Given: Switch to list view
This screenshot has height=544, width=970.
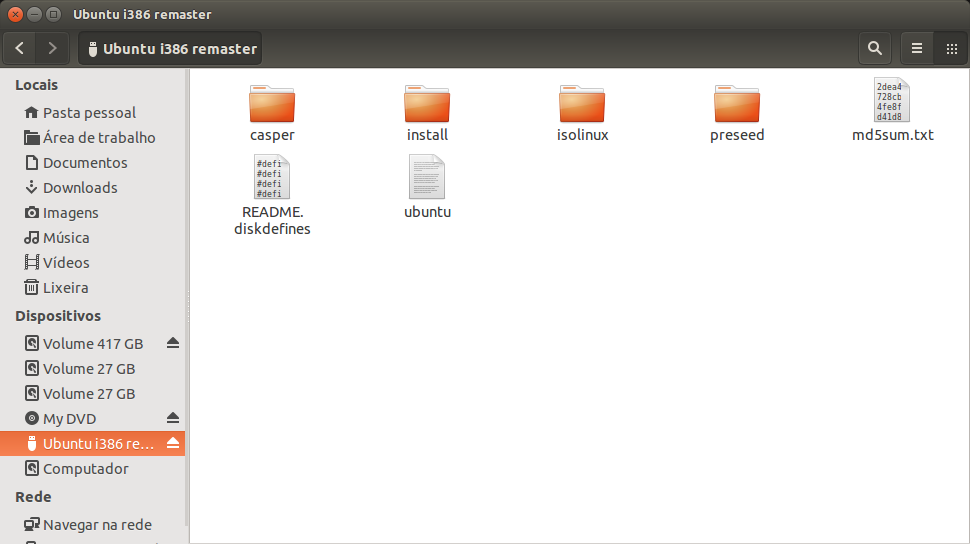Looking at the screenshot, I should coord(917,48).
